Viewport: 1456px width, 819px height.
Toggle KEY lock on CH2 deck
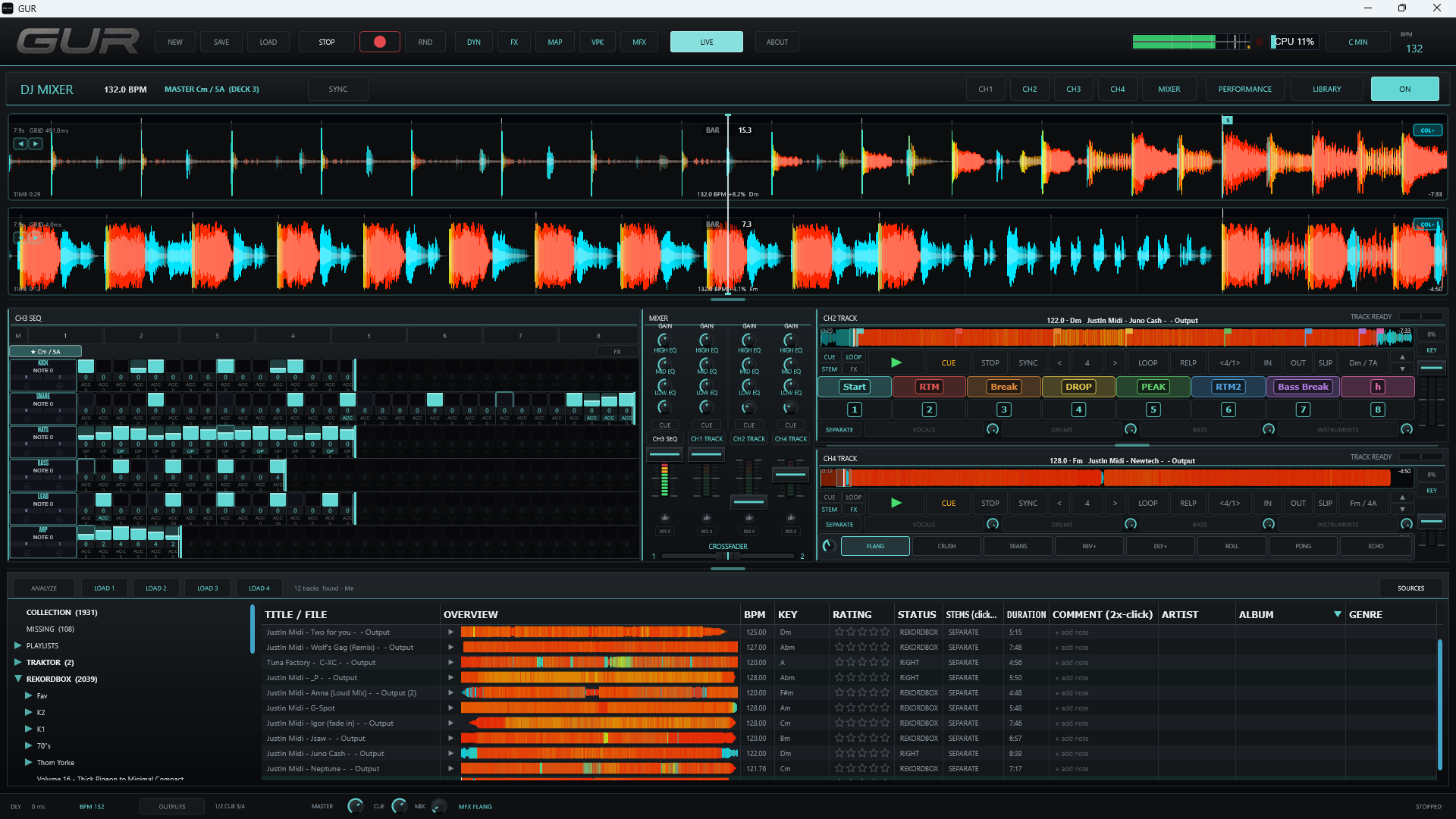[1431, 350]
